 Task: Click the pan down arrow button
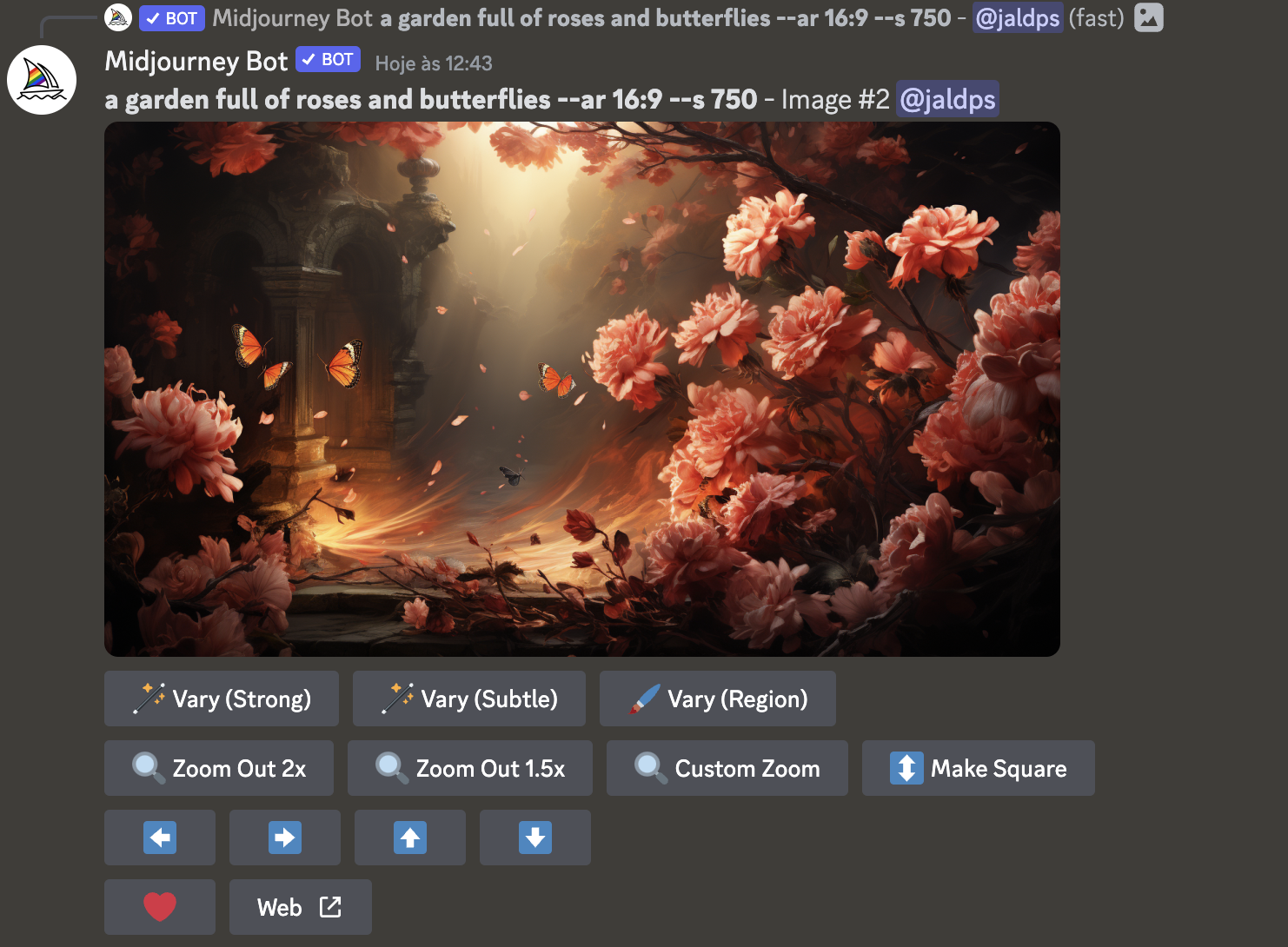pos(535,838)
